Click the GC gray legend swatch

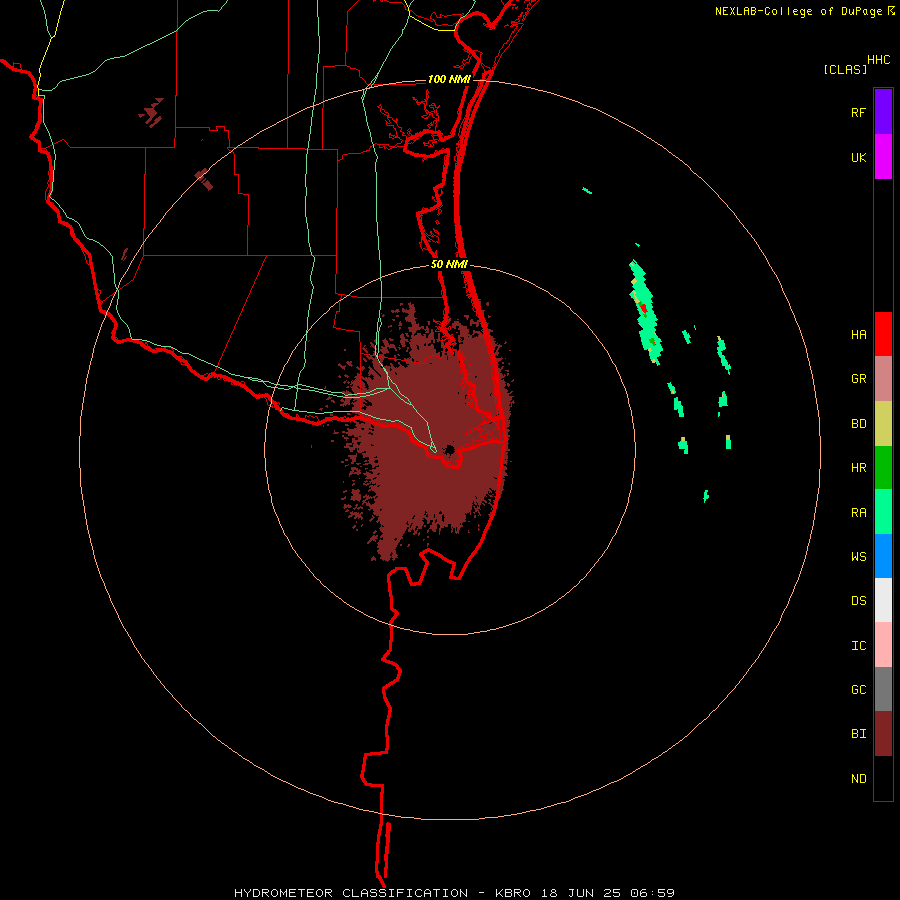[x=883, y=689]
